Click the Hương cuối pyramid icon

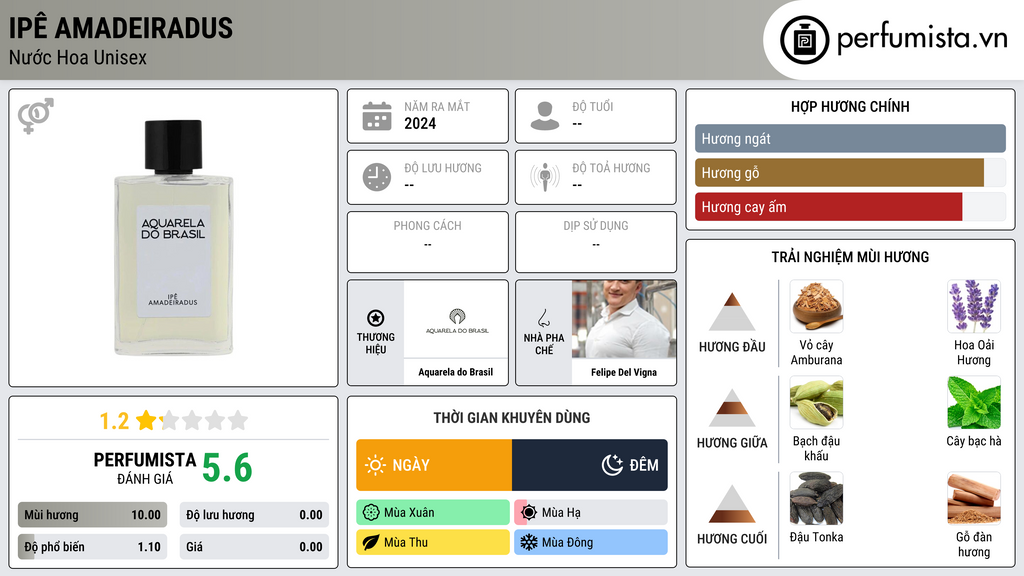pyautogui.click(x=732, y=504)
